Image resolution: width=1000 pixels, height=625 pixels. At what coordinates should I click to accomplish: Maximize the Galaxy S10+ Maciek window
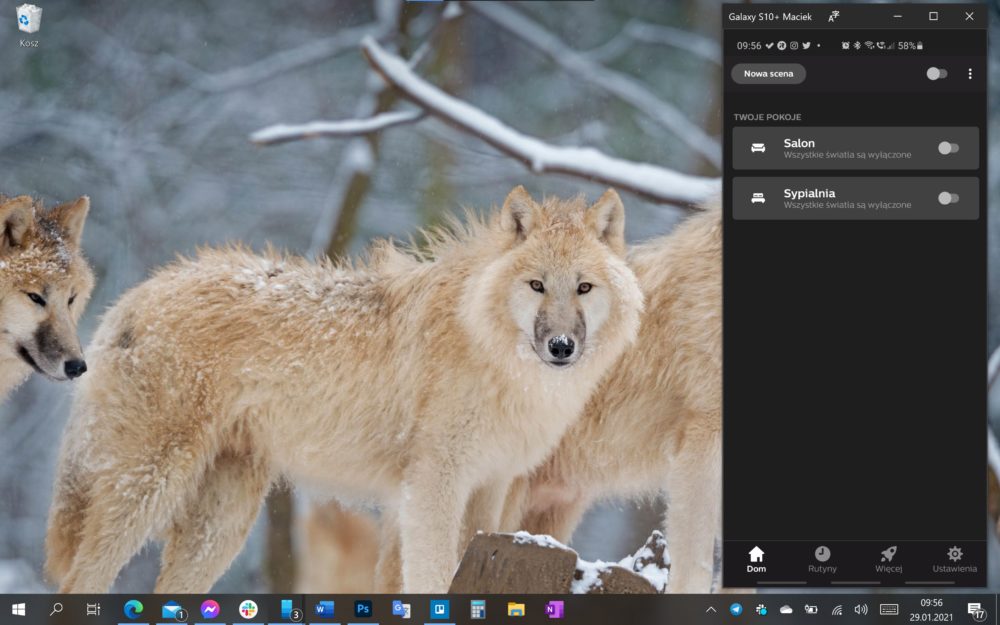[x=933, y=17]
